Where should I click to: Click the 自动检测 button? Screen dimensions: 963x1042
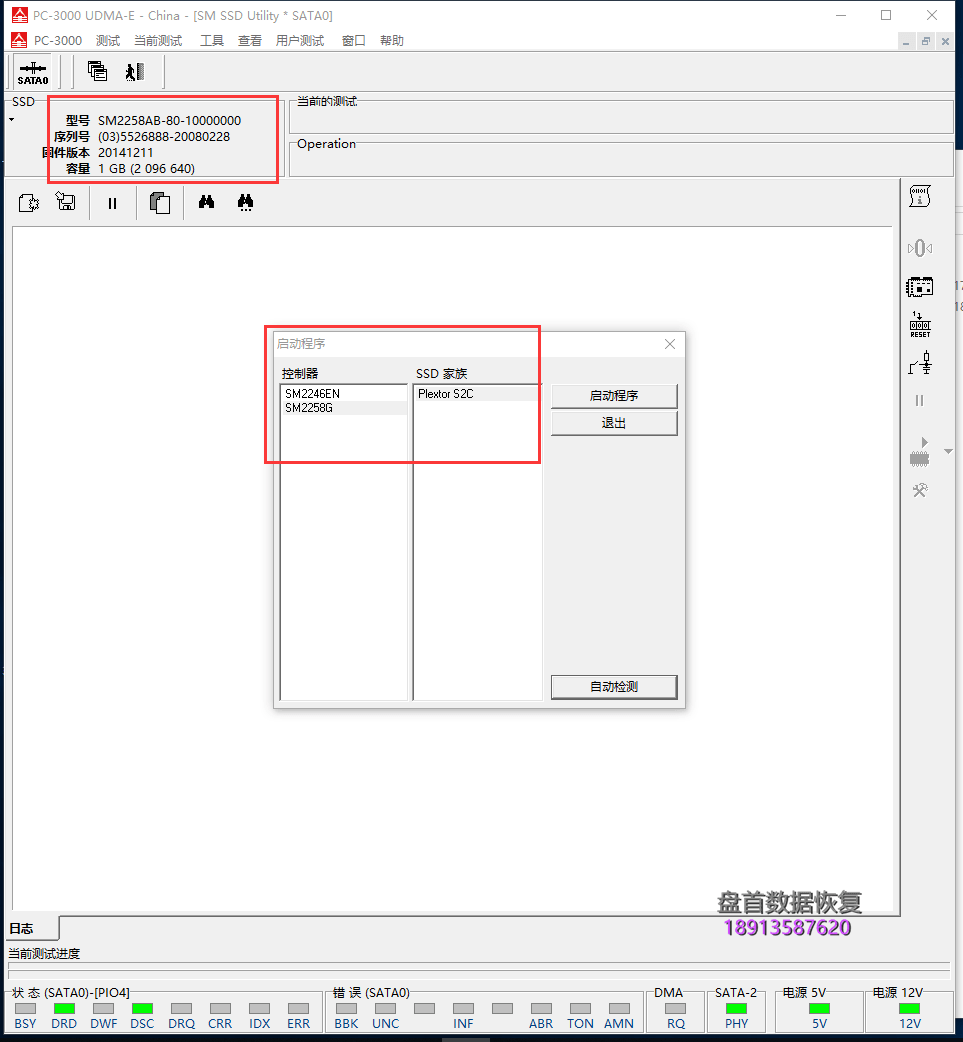click(614, 687)
